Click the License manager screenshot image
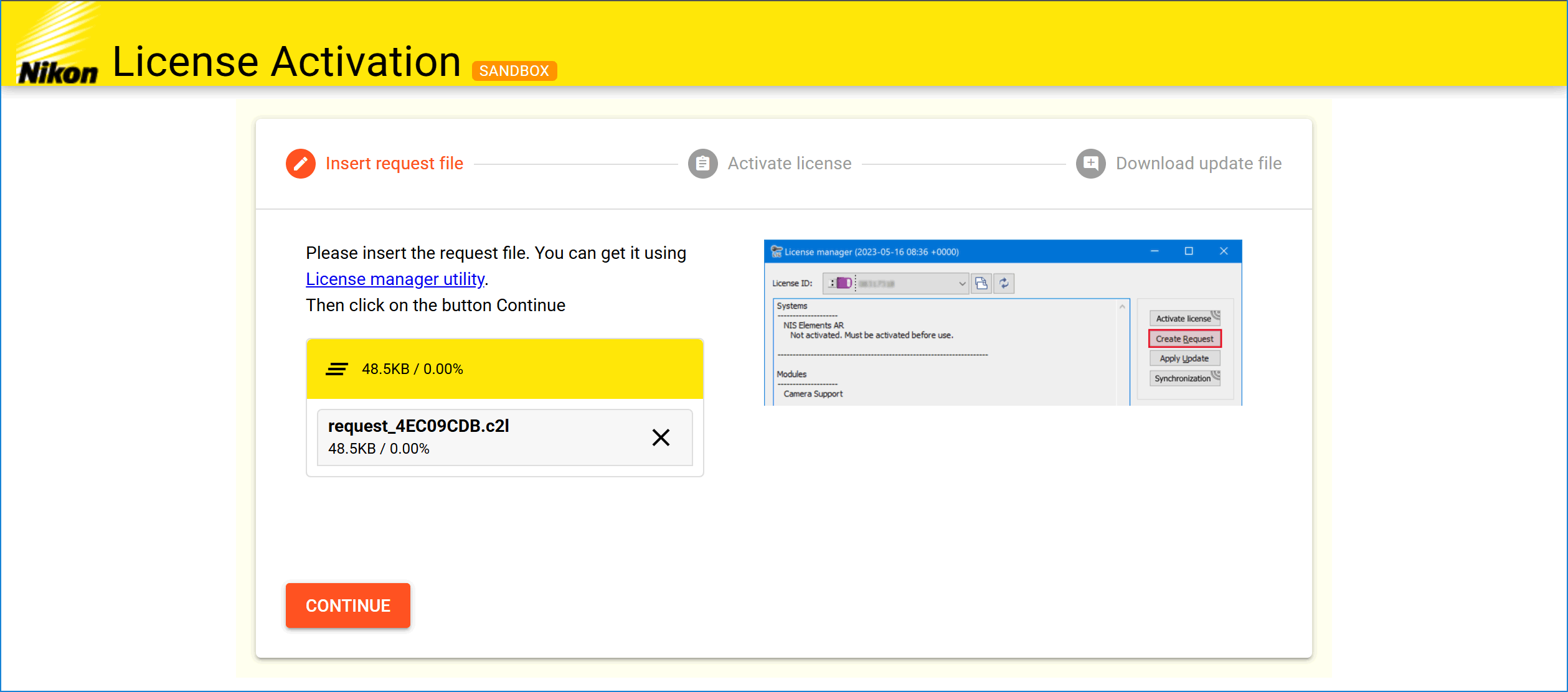 click(x=1003, y=322)
